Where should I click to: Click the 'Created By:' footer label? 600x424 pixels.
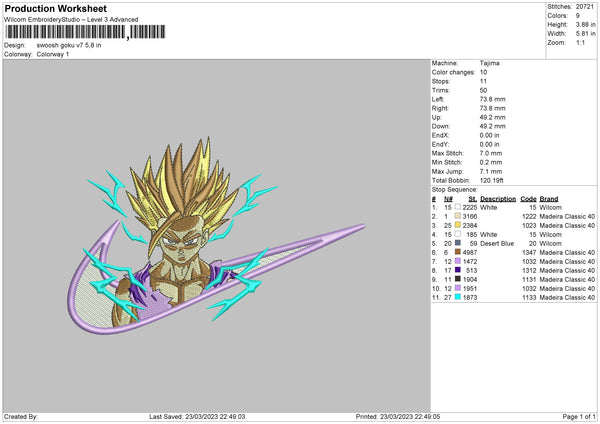tap(21, 416)
